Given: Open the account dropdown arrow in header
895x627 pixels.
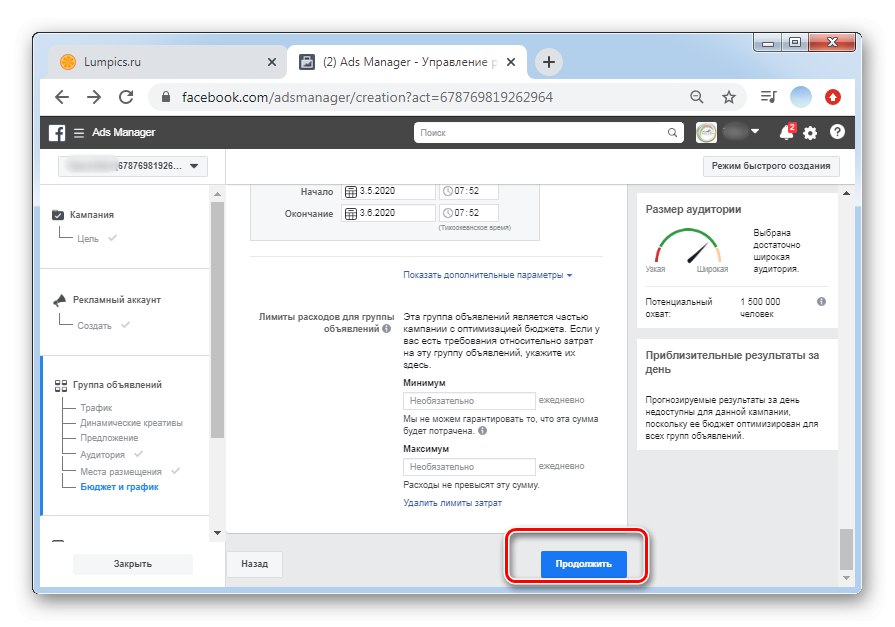Looking at the screenshot, I should (755, 131).
